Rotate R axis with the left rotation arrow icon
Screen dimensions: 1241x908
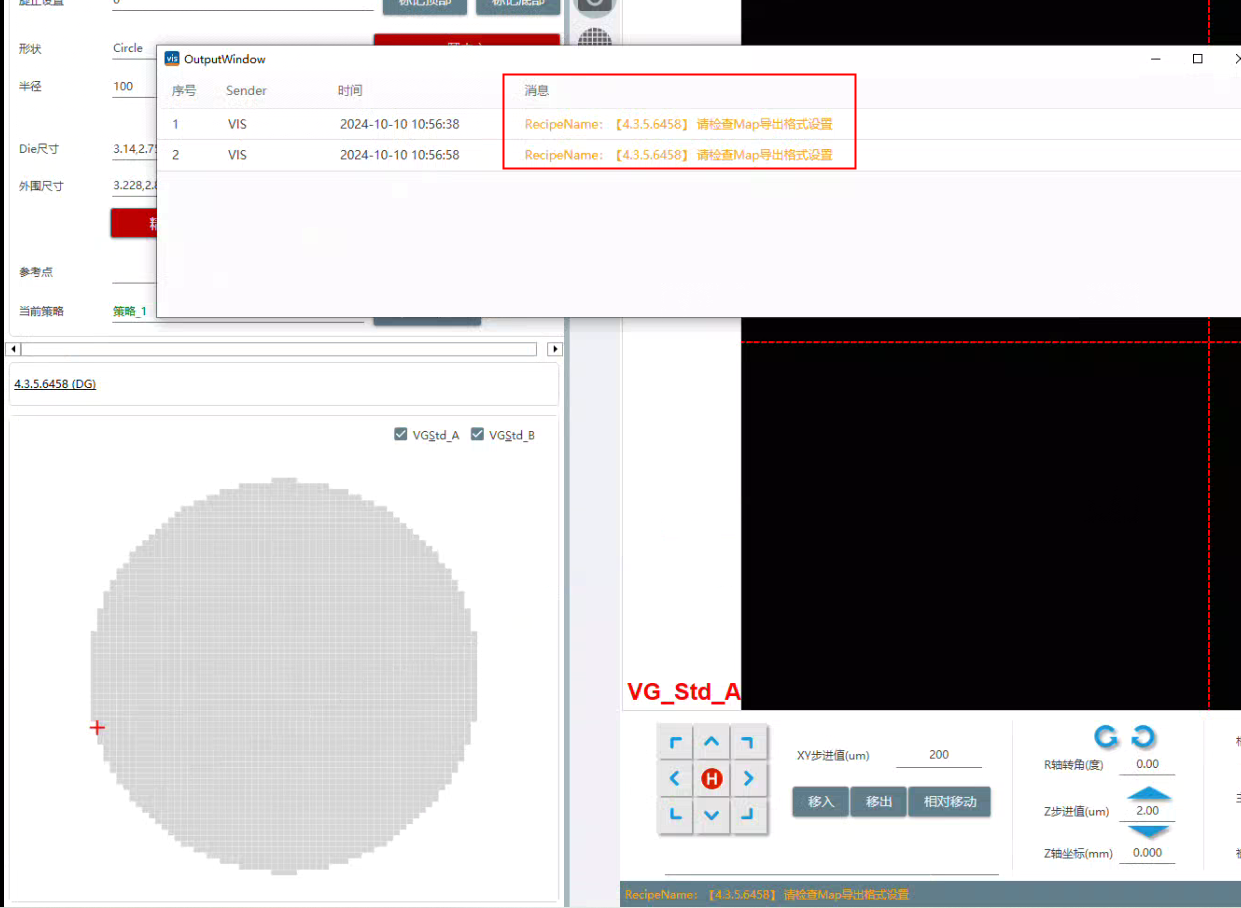tap(1106, 738)
